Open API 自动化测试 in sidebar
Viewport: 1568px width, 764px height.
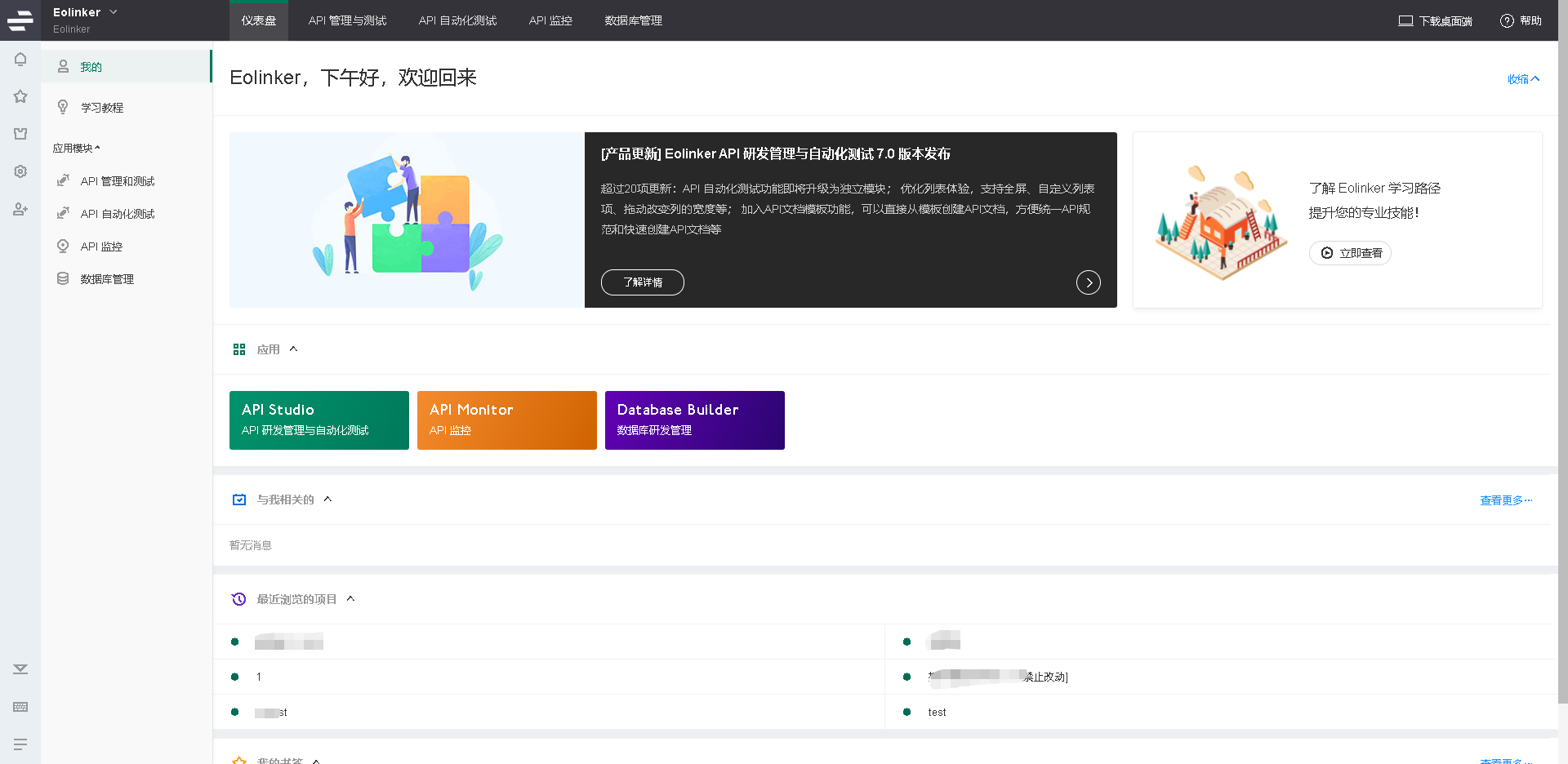[127, 214]
